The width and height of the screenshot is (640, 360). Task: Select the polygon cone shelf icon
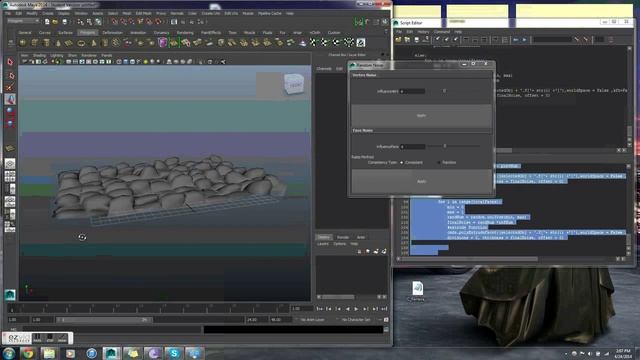(58, 43)
